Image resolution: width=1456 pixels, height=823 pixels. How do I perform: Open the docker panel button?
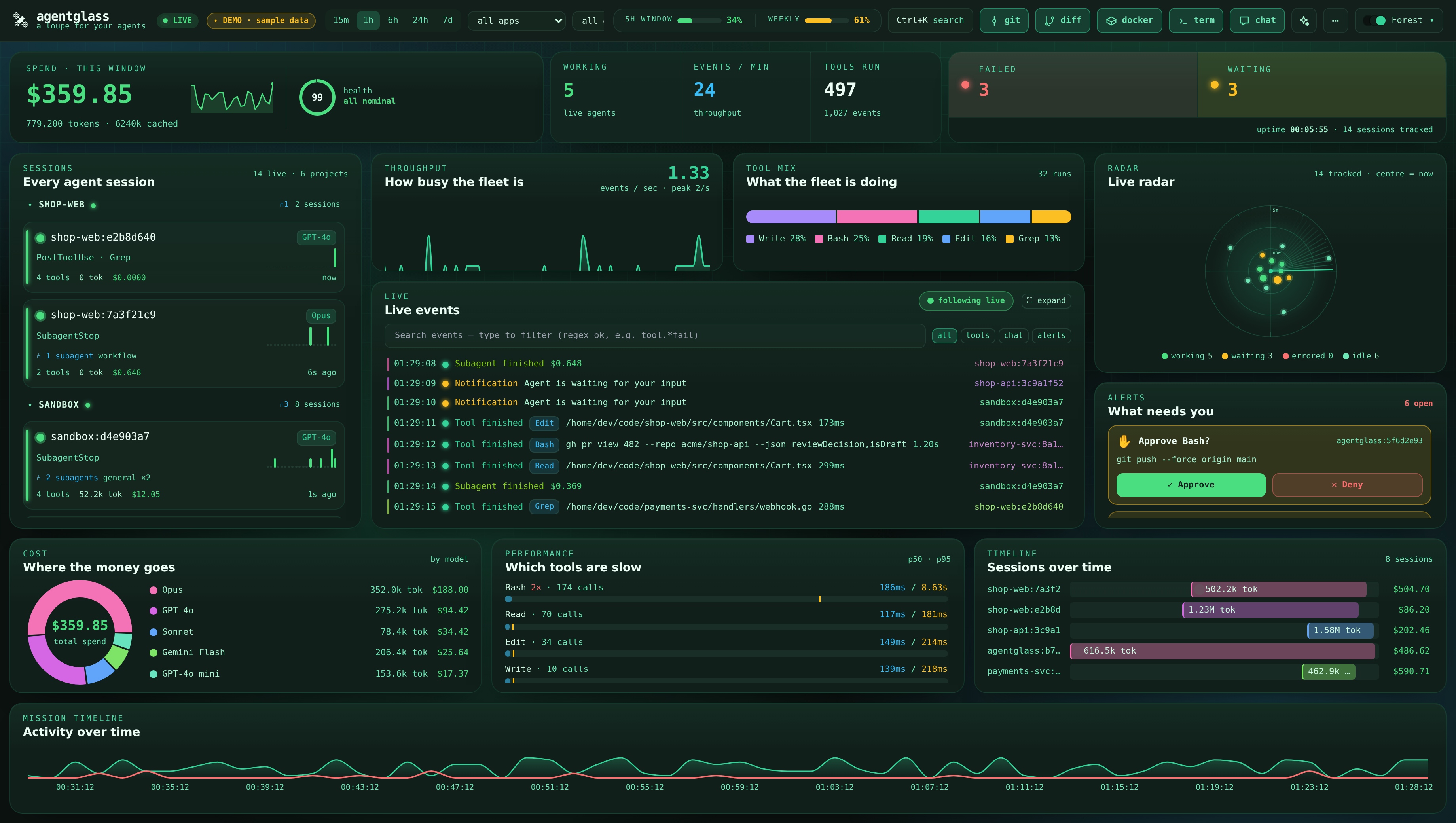[x=1129, y=20]
